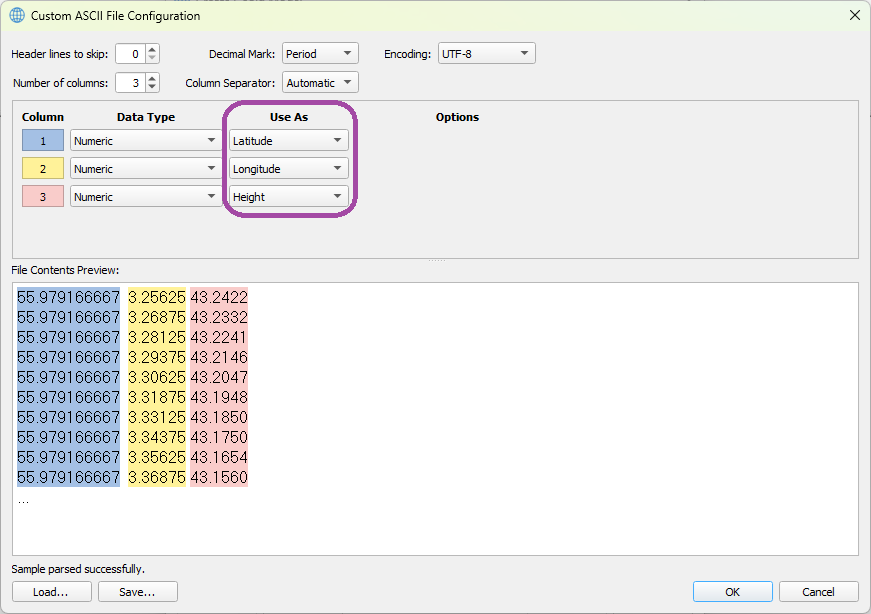Decrement the number of columns

pyautogui.click(x=152, y=87)
